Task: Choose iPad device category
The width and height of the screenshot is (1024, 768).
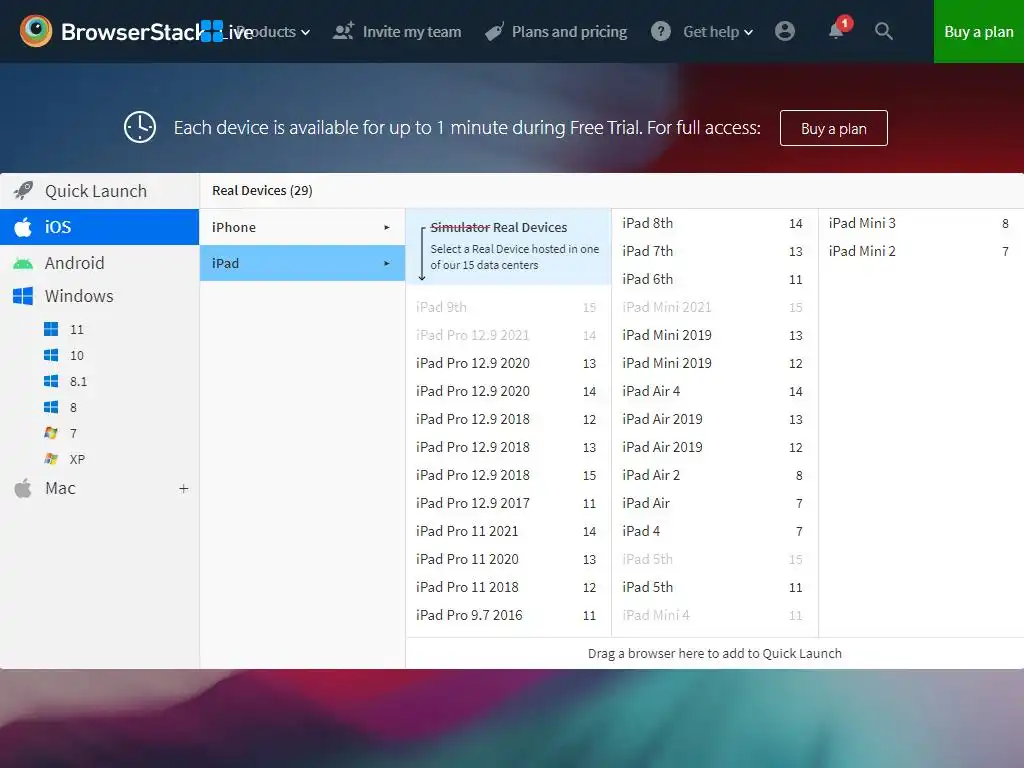Action: click(302, 263)
